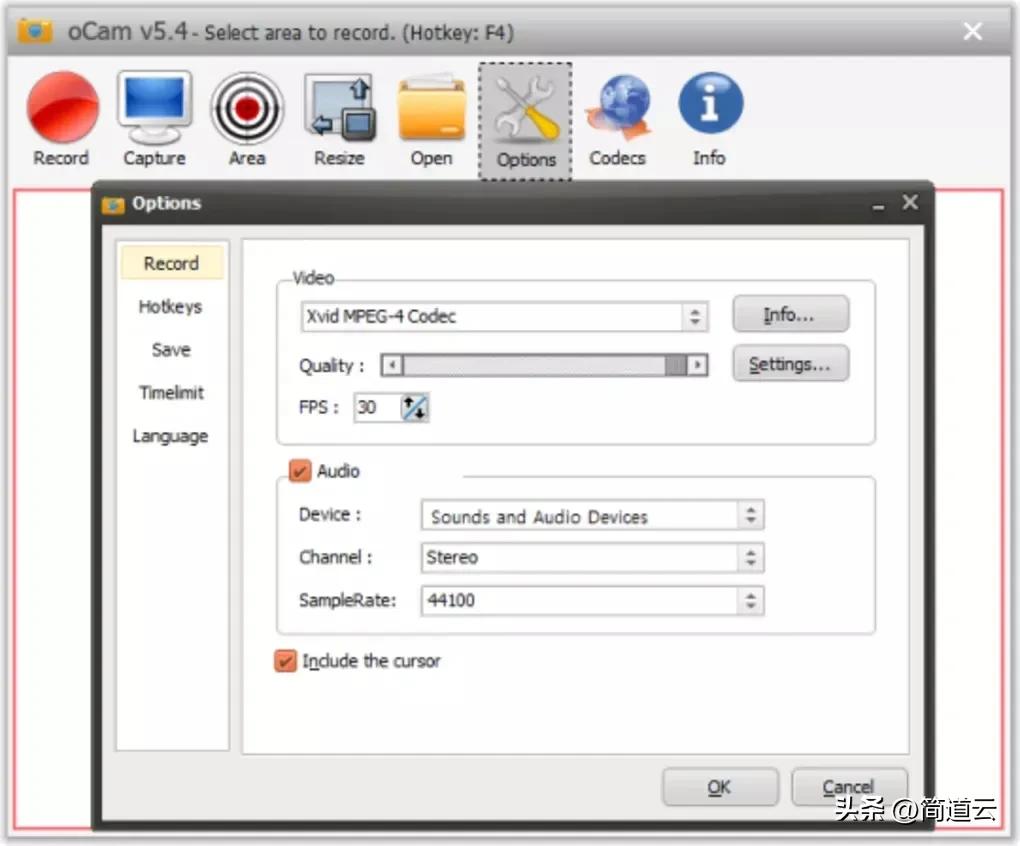Screen dimensions: 1020x846
Task: Open recordings folder via Open icon
Action: tap(432, 108)
